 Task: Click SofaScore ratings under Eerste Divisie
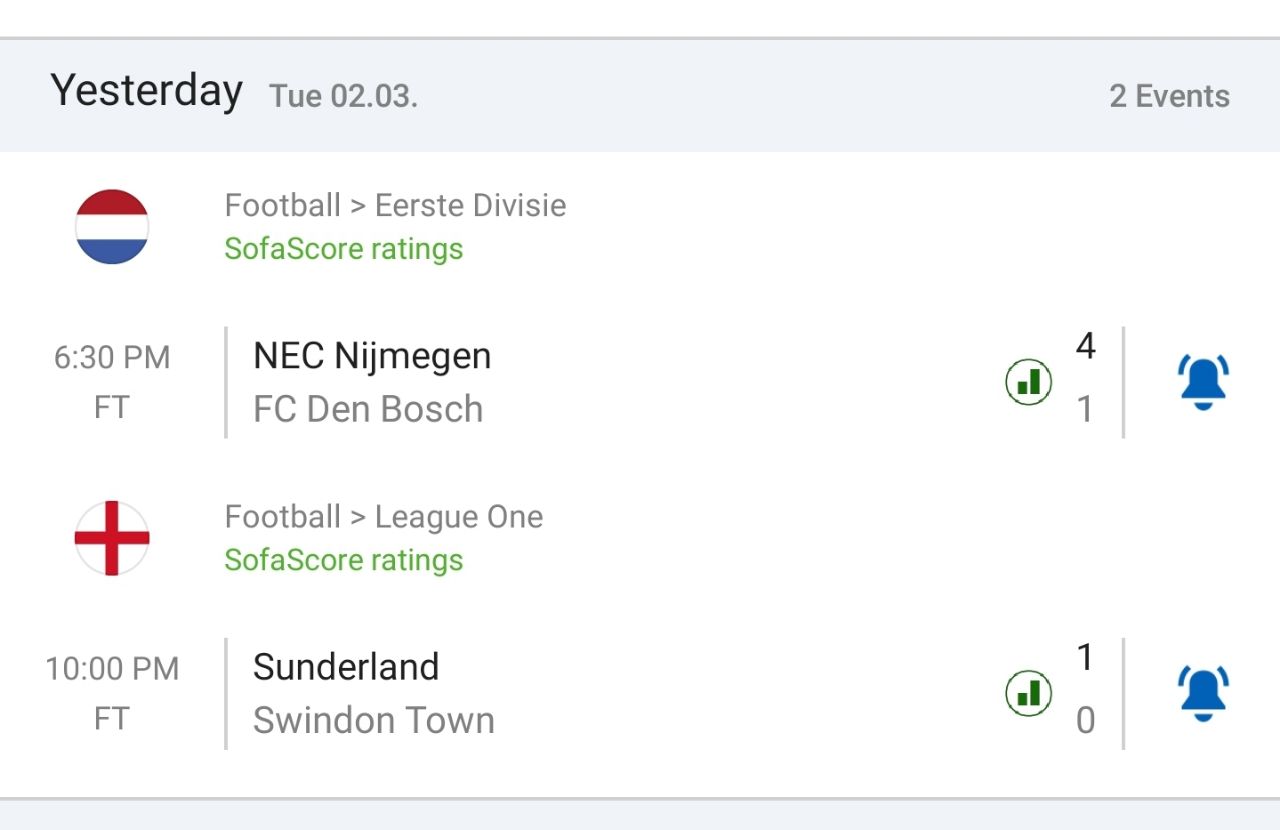pyautogui.click(x=344, y=248)
